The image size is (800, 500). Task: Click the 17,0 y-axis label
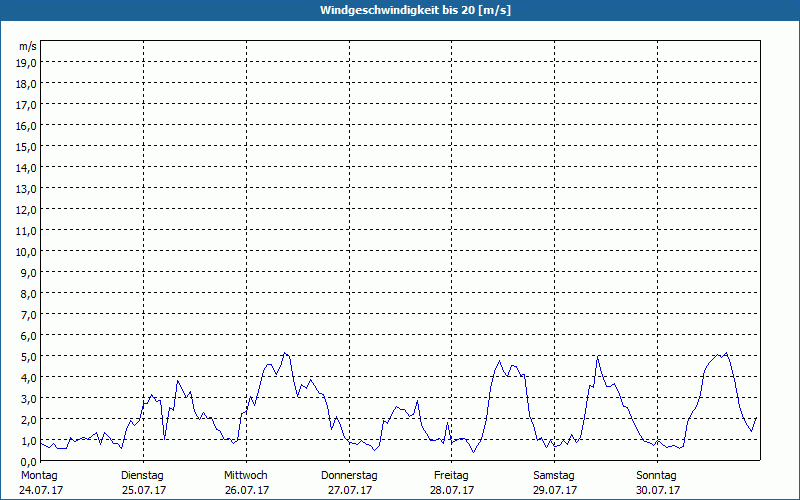[x=26, y=105]
